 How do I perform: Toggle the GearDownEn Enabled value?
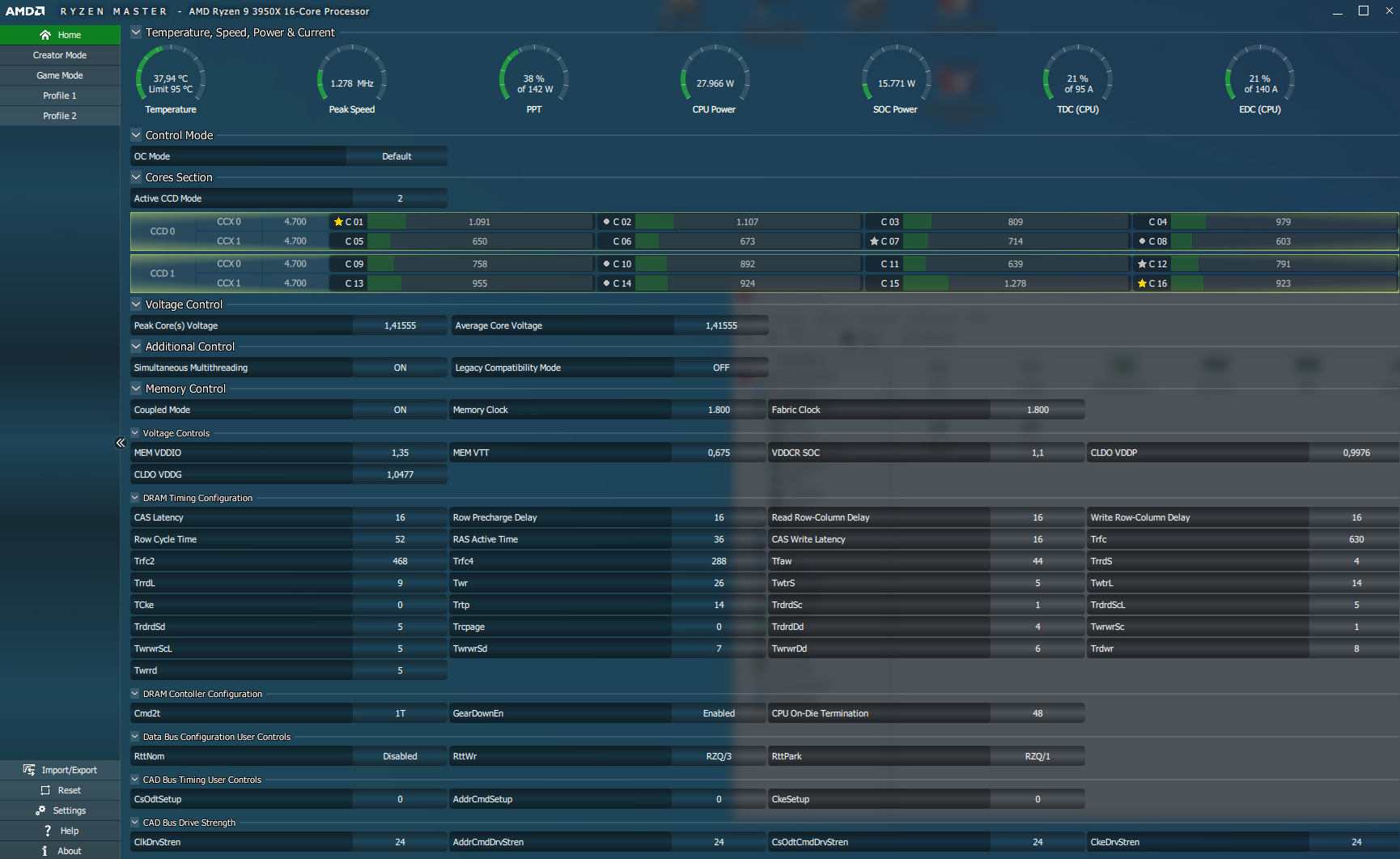tap(719, 713)
